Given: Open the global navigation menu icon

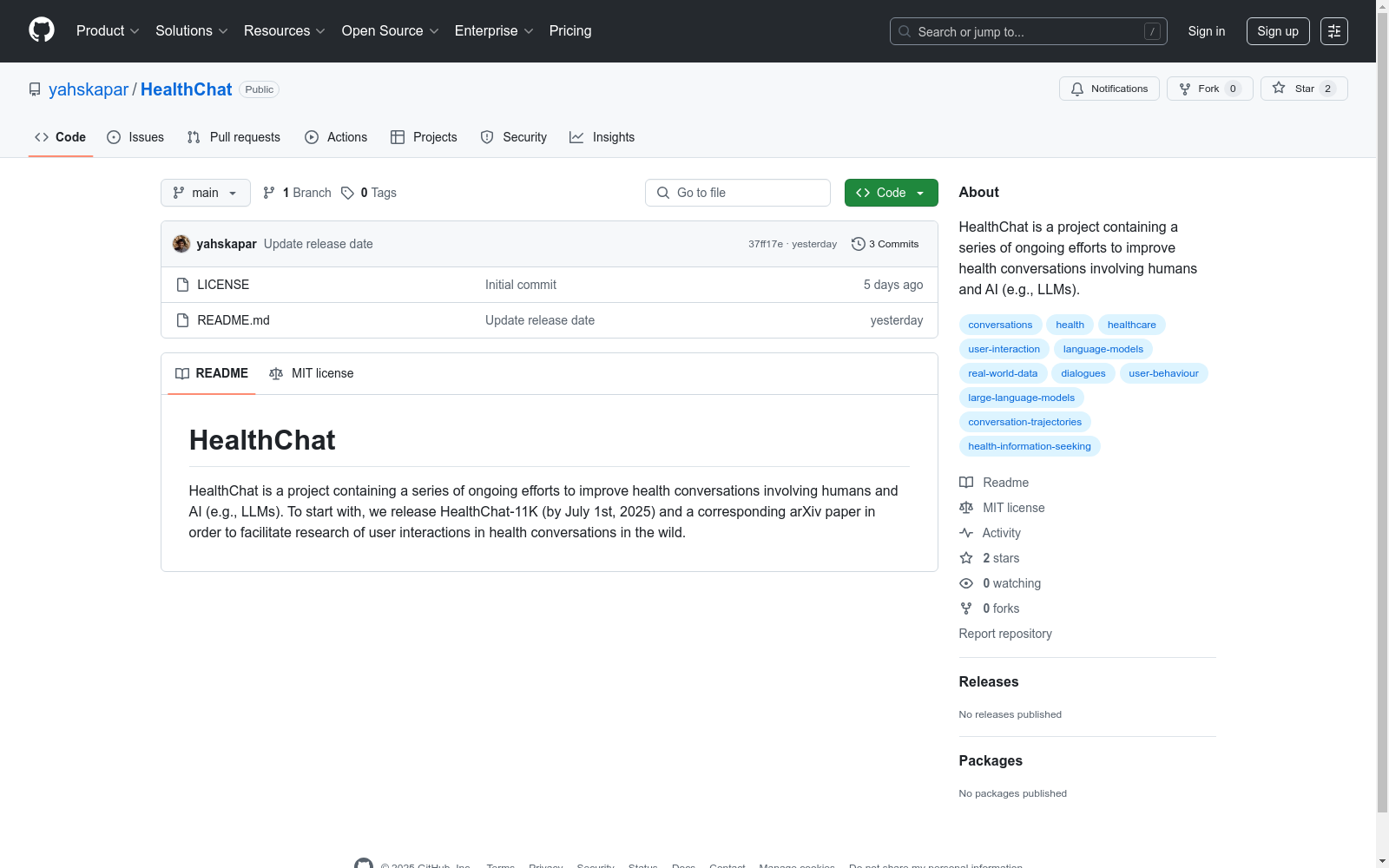Looking at the screenshot, I should (1334, 31).
